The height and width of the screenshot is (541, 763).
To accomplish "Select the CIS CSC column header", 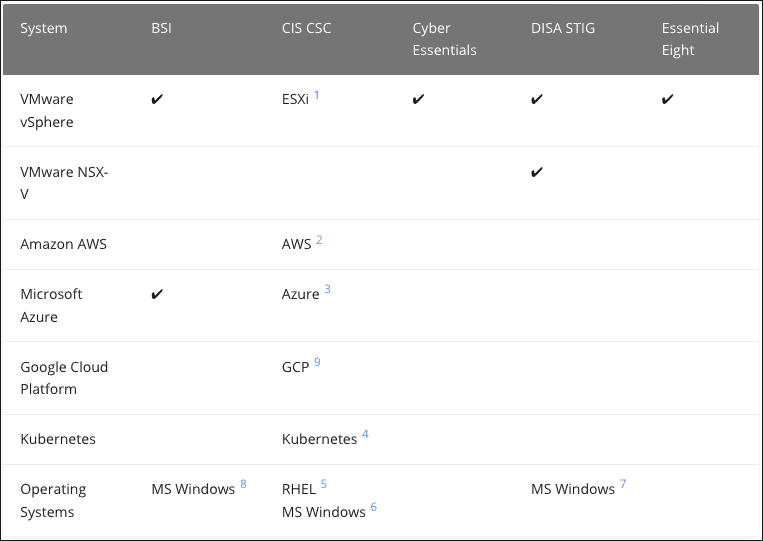I will point(306,28).
